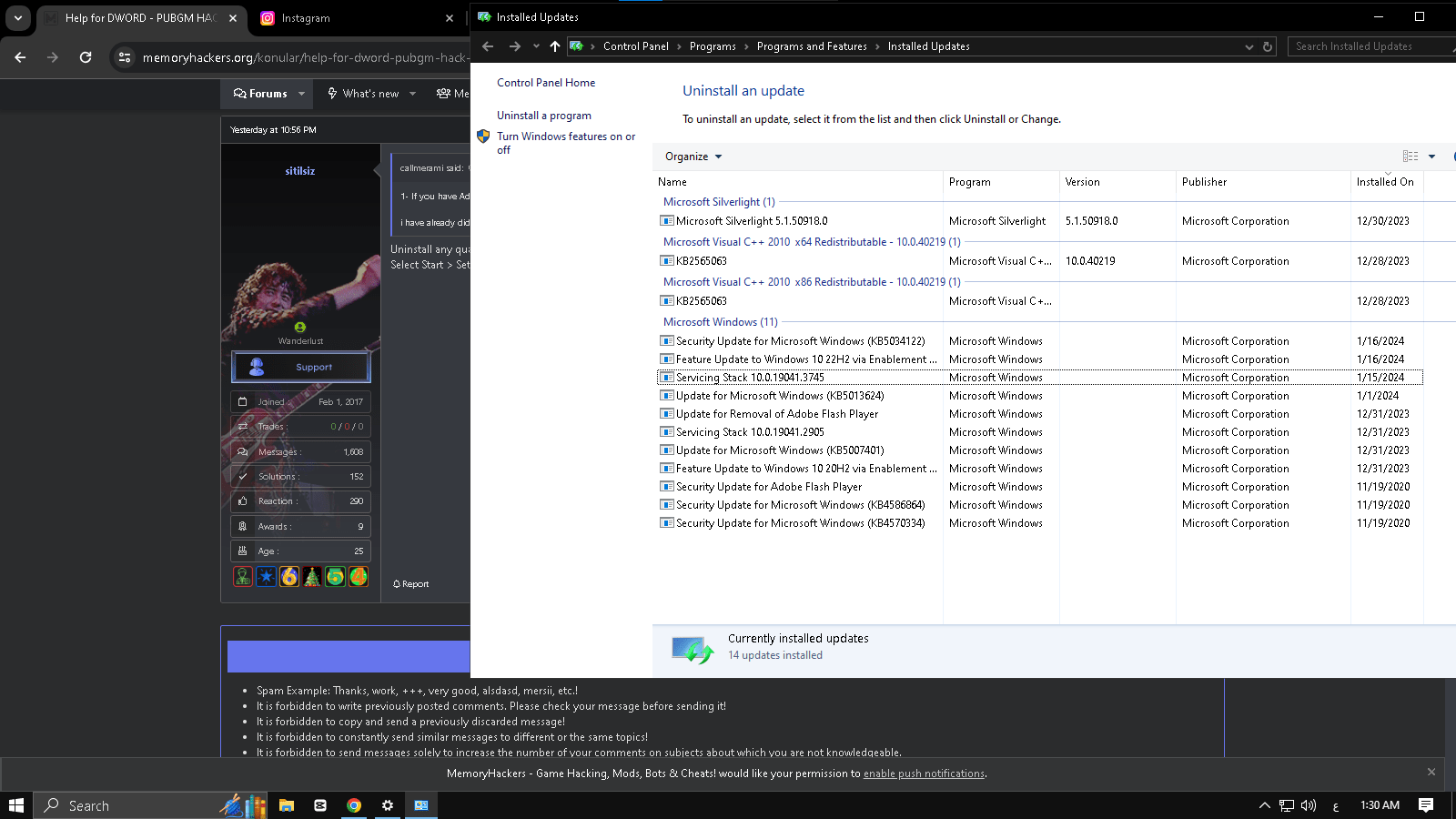Screen dimensions: 1456x819
Task: Open Forums menu on MemoryHackers
Action: [260, 94]
